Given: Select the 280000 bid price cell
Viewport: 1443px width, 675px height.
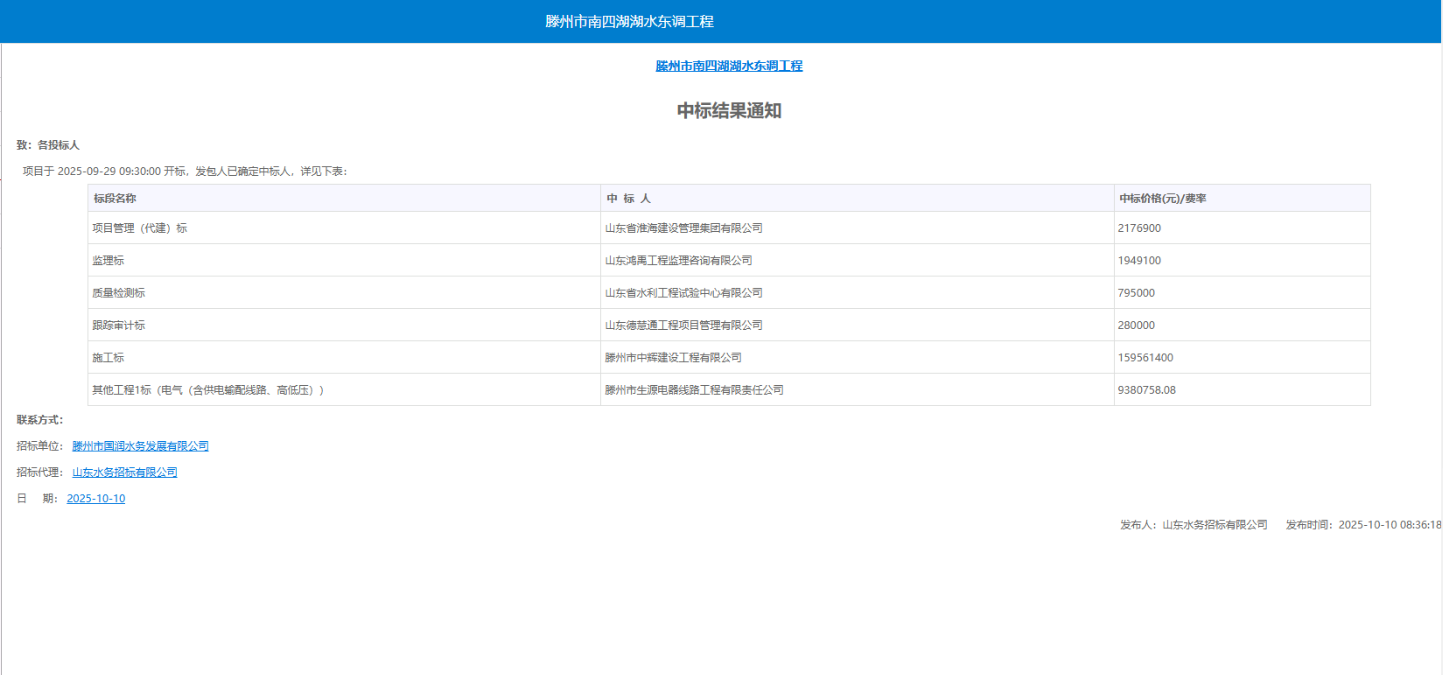Looking at the screenshot, I should (x=1137, y=324).
